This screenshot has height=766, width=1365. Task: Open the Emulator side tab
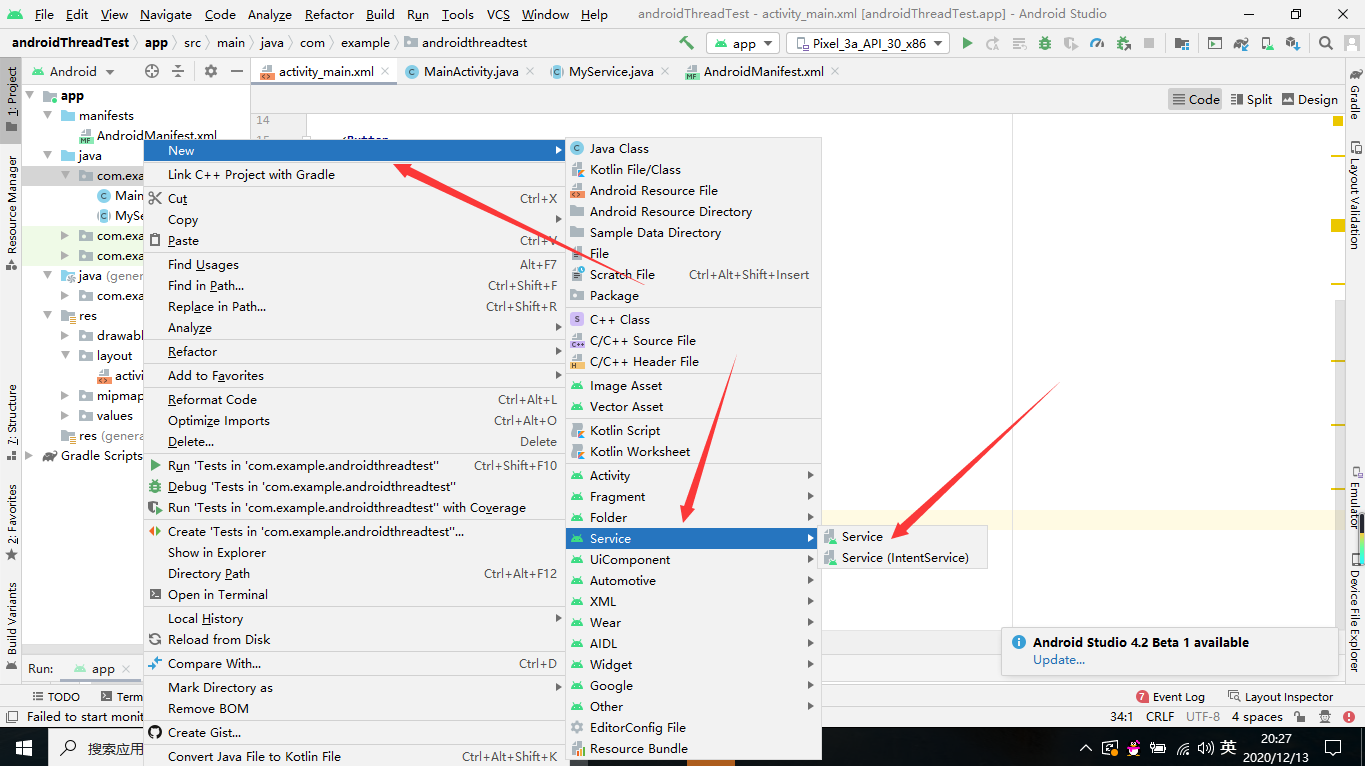(1355, 497)
